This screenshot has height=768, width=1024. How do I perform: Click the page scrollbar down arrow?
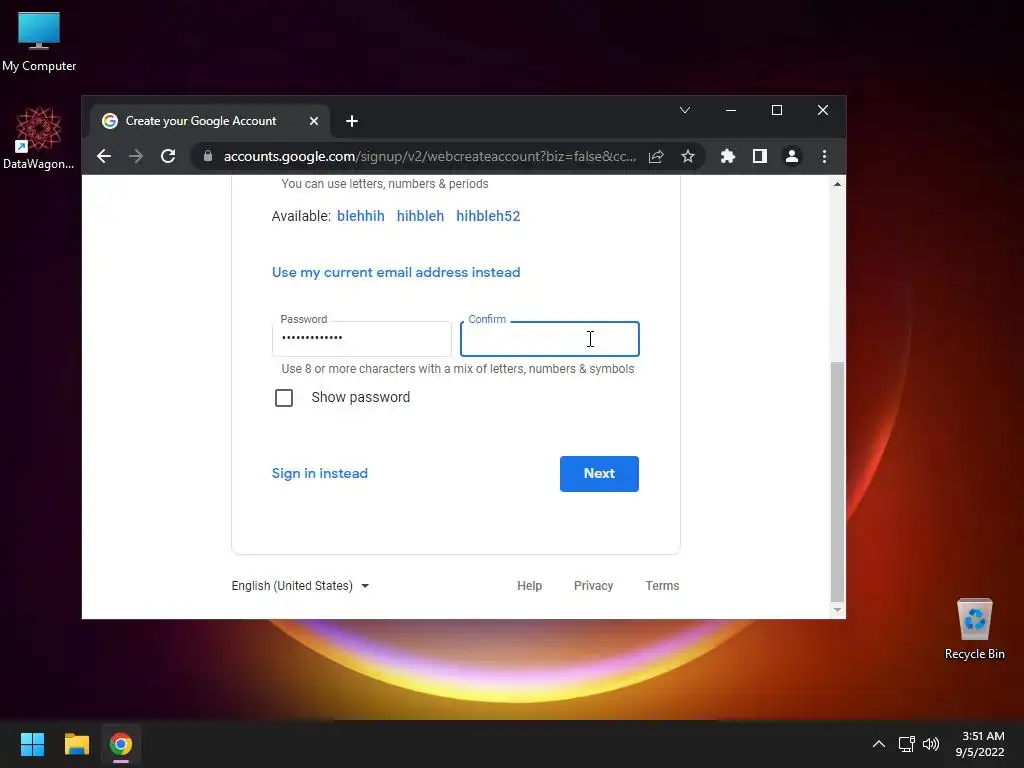click(837, 610)
